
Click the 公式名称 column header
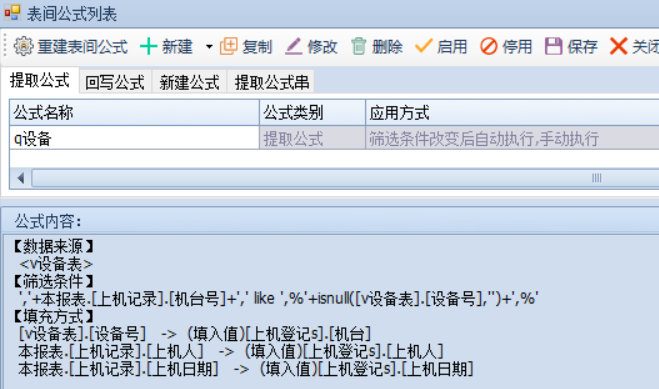tap(134, 113)
